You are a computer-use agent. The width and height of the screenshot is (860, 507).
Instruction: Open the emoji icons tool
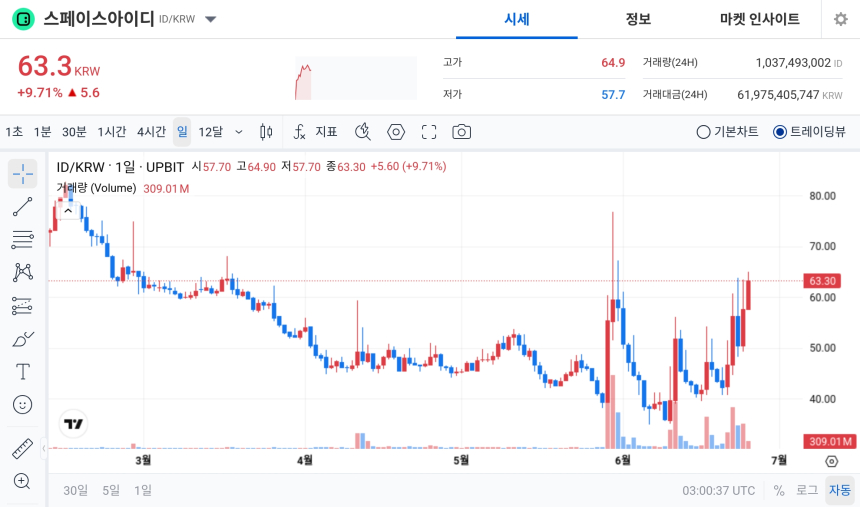pyautogui.click(x=22, y=405)
